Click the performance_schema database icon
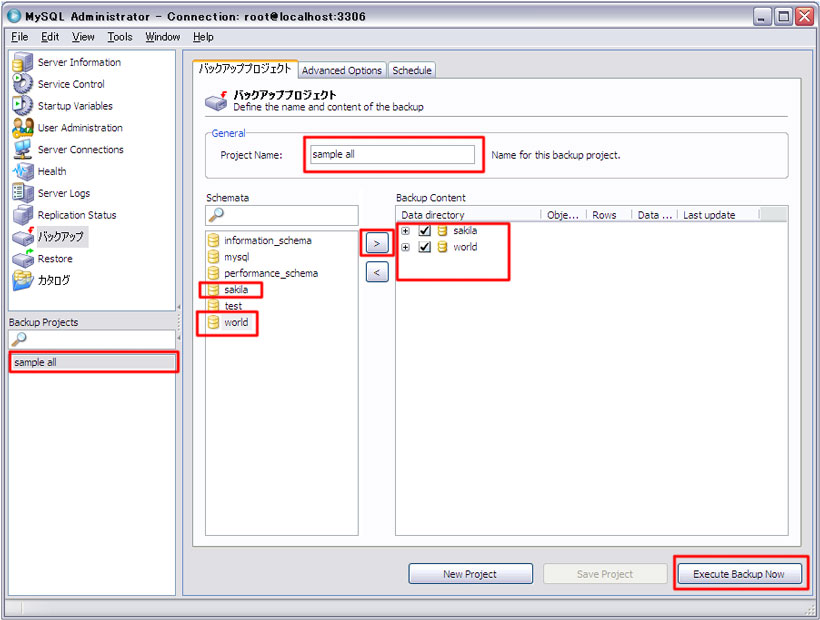 click(213, 273)
